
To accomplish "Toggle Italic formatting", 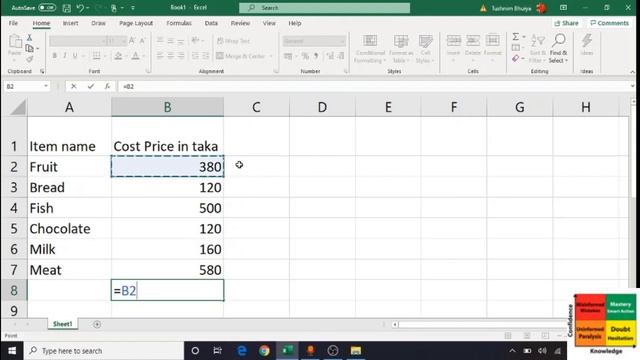I will tap(64, 56).
